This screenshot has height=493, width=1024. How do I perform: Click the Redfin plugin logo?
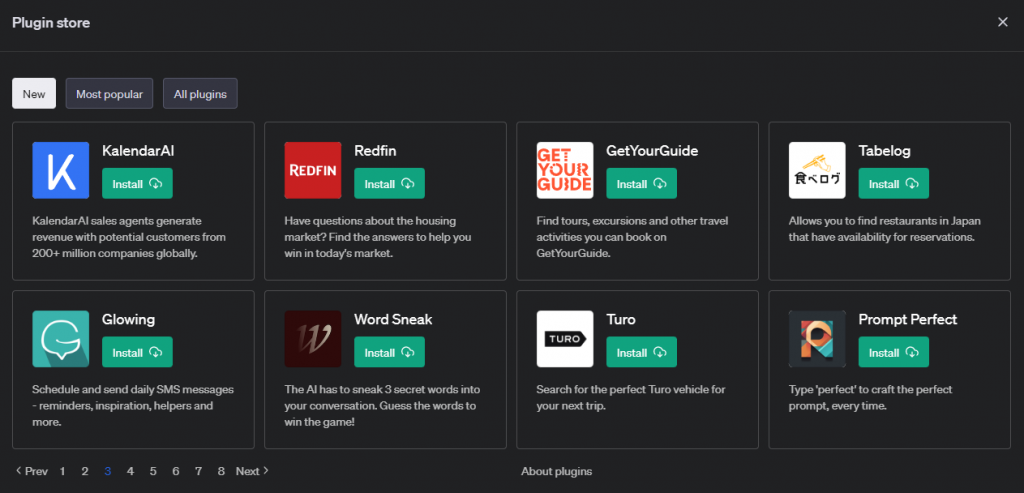(312, 170)
